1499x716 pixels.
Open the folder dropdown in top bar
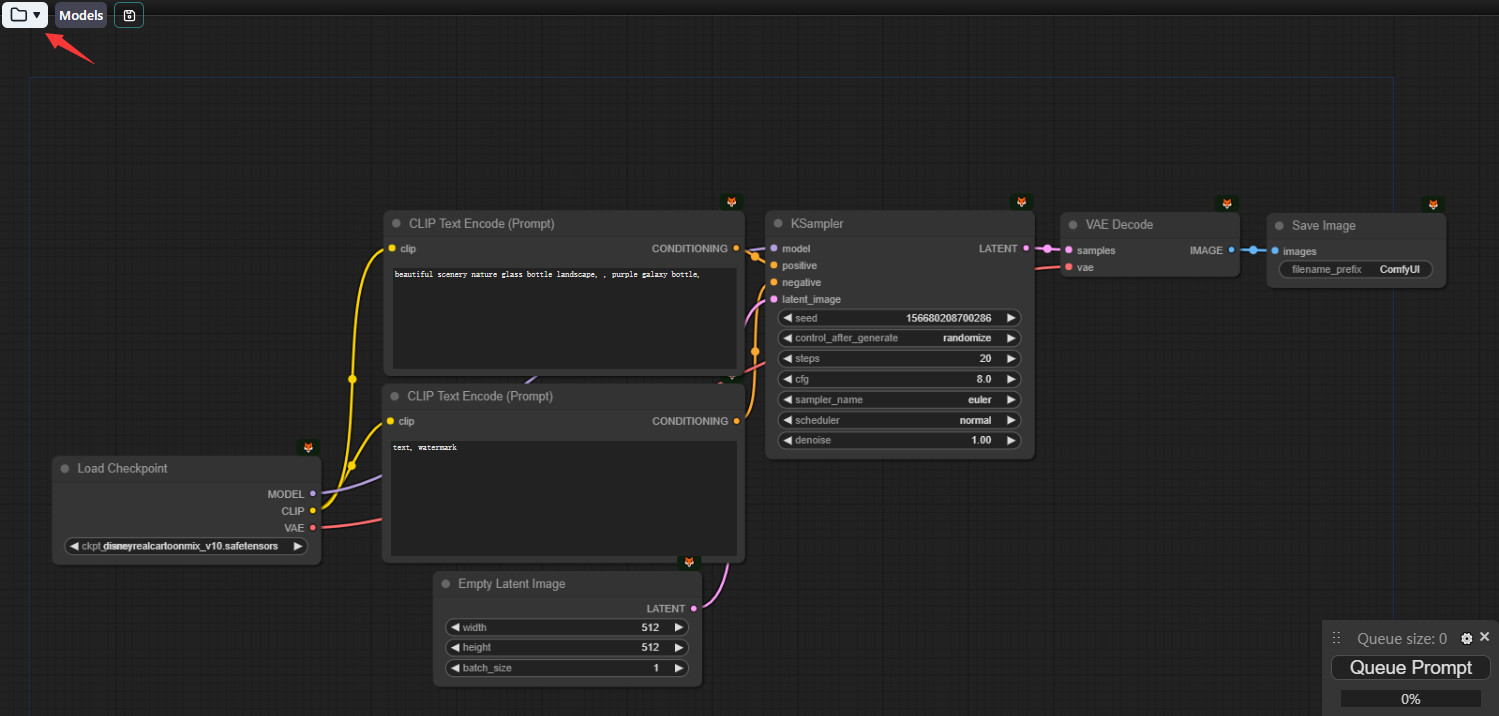(x=25, y=15)
